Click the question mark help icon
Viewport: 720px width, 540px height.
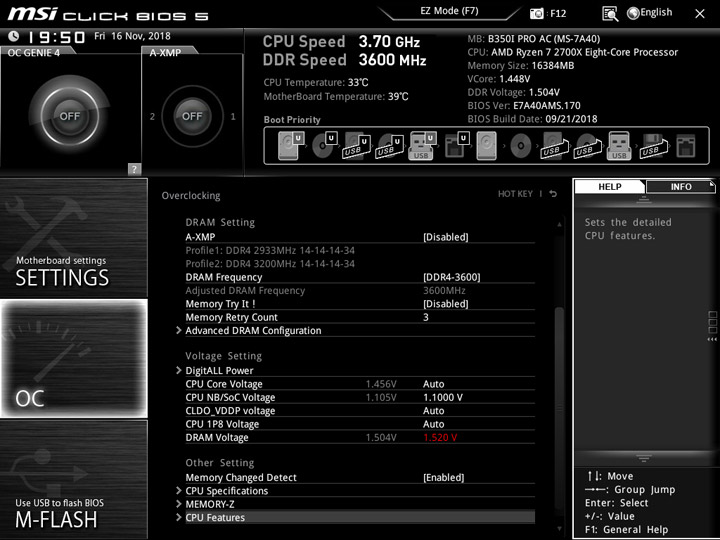pos(134,169)
